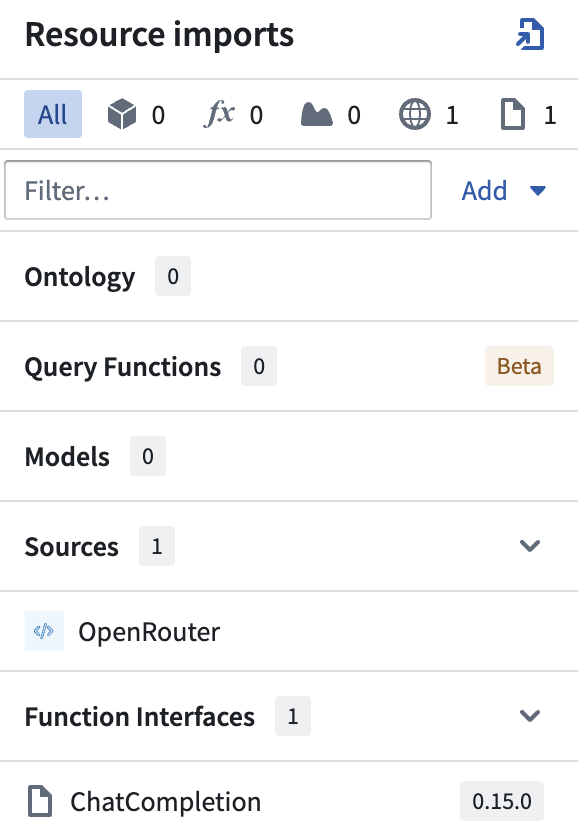The width and height of the screenshot is (578, 836).
Task: Filter by Ontology cube icon
Action: (122, 114)
